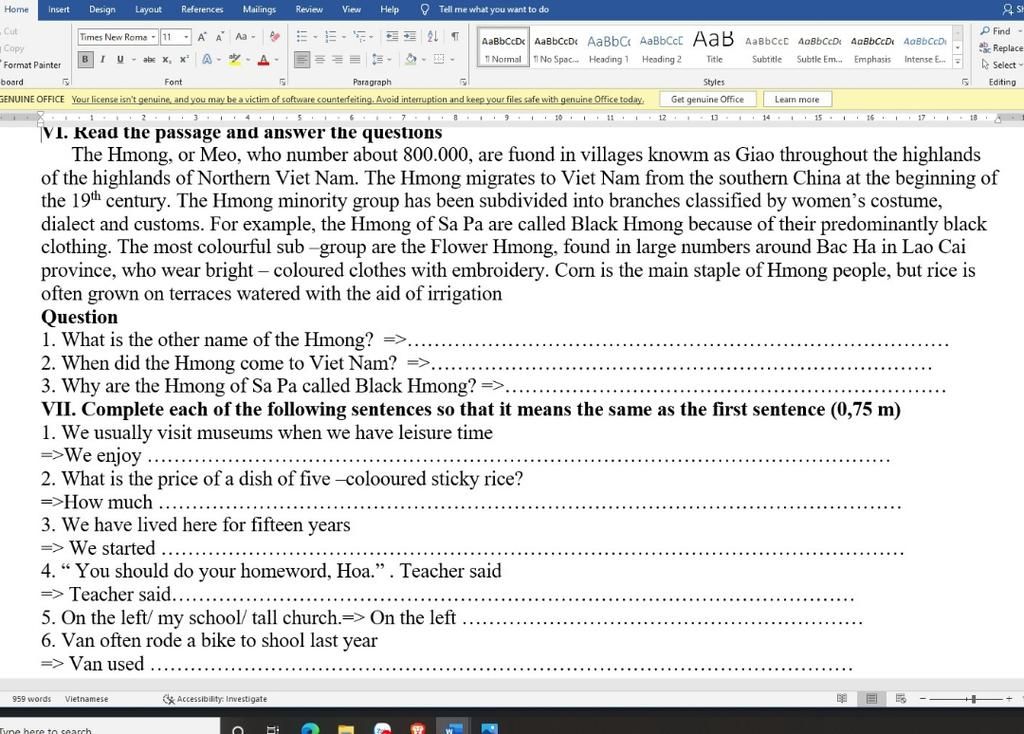Decrease paragraph indent
The height and width of the screenshot is (734, 1024).
392,37
